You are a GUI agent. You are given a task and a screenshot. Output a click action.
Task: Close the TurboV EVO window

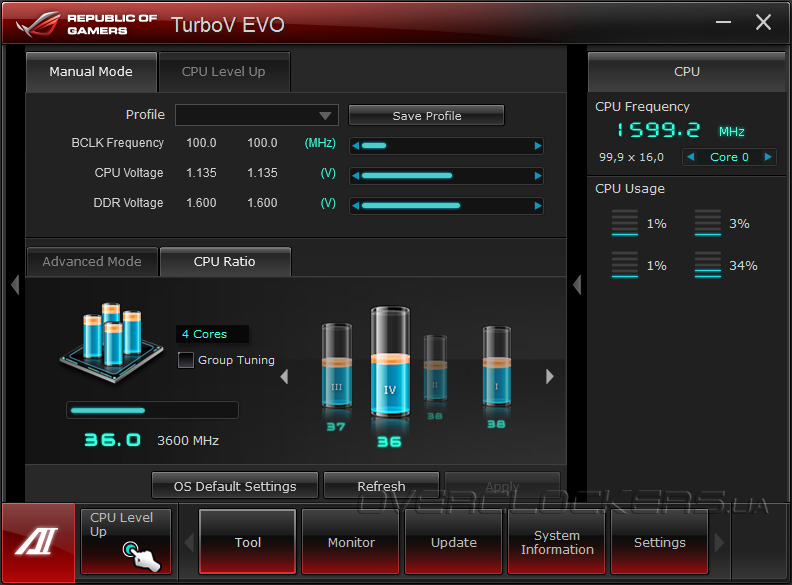coord(763,22)
